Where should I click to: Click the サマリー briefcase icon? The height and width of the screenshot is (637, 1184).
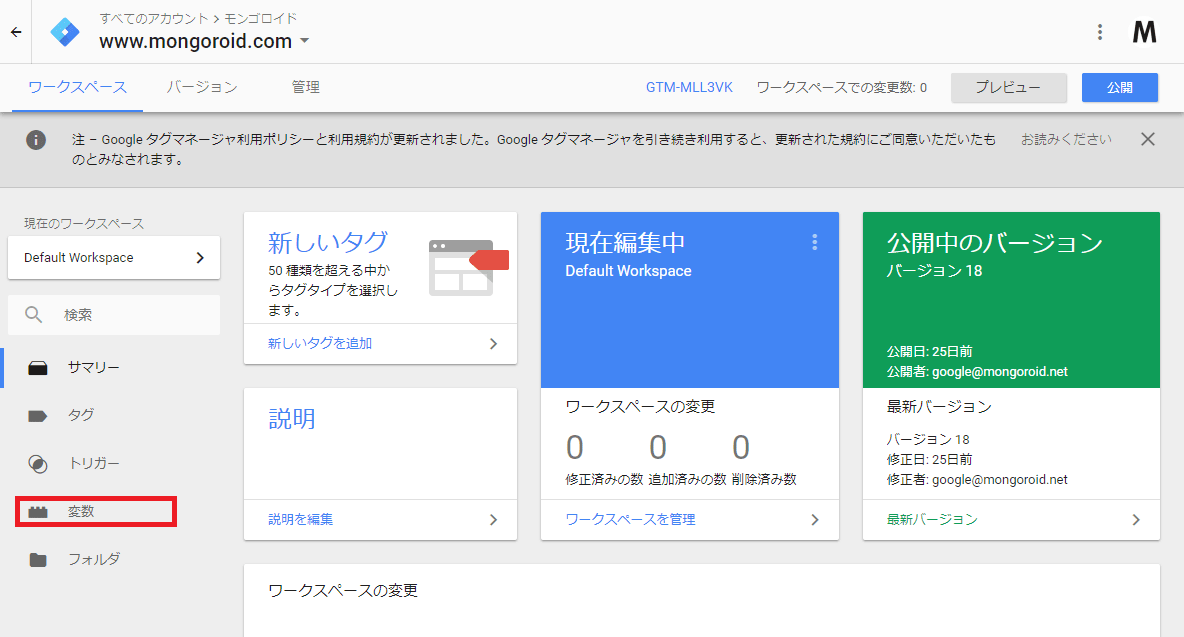click(x=38, y=368)
